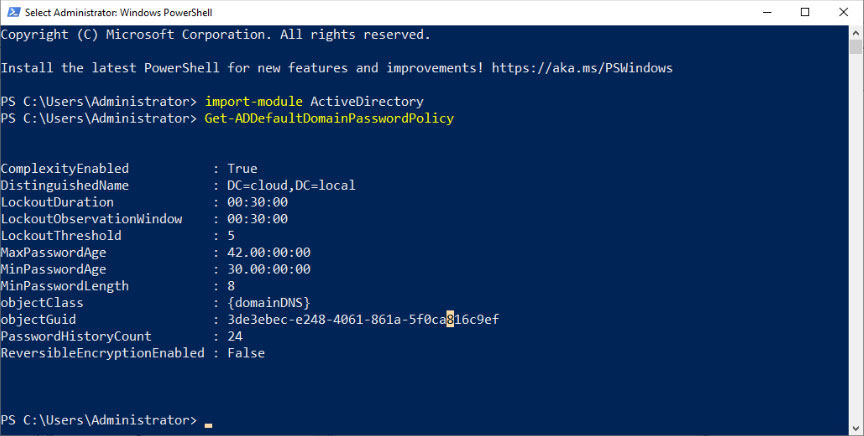Click the LockoutThreshold value 5
Screen dimensions: 864x436
coord(231,236)
